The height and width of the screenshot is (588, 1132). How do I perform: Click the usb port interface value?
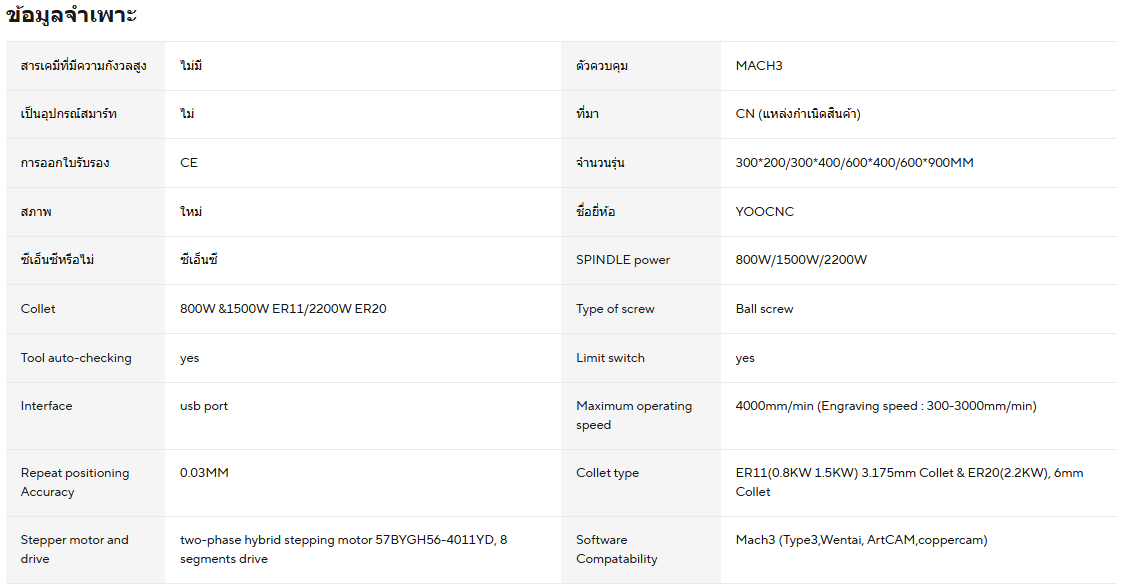coord(204,406)
